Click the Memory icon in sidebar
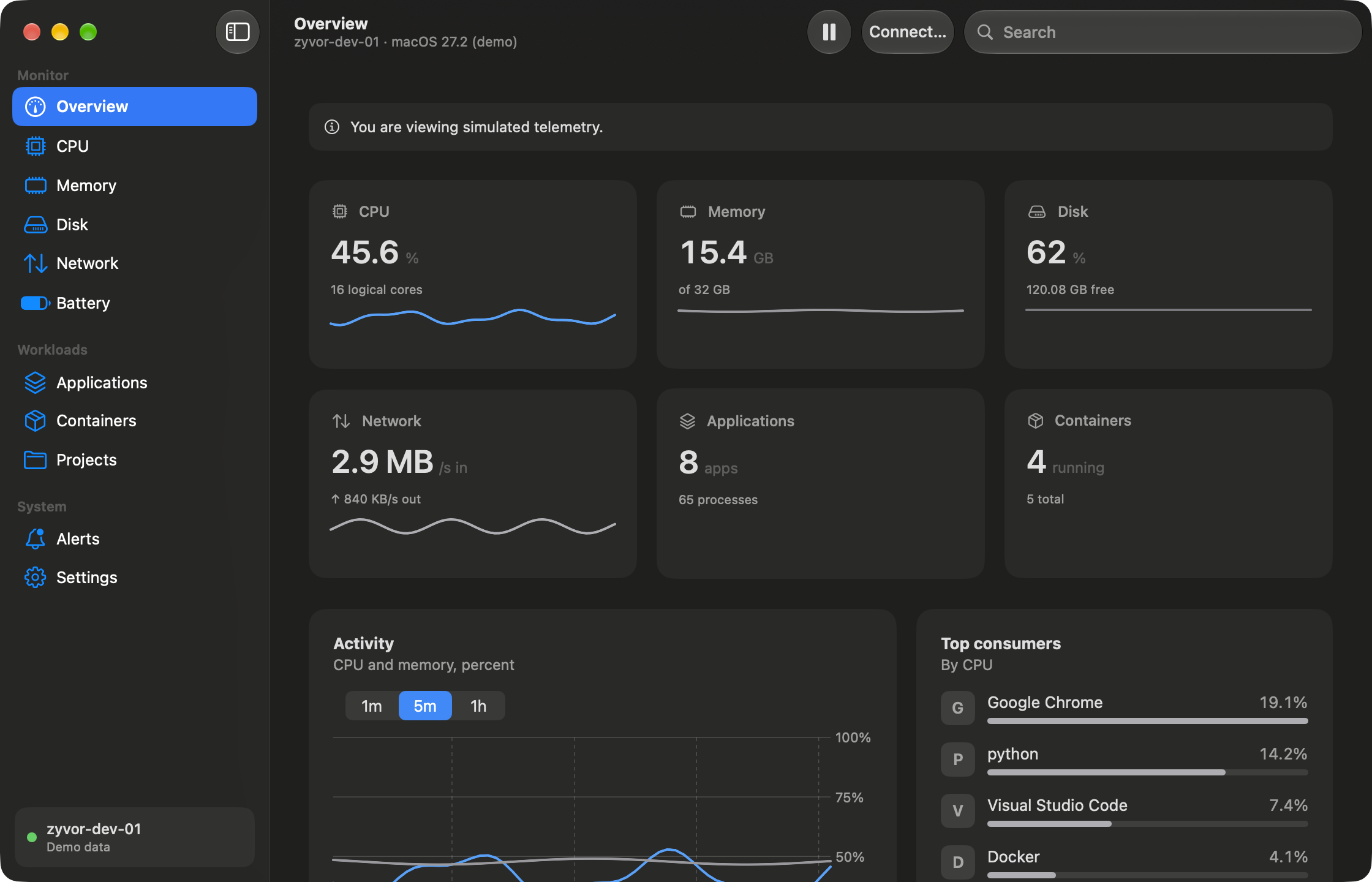The height and width of the screenshot is (882, 1372). pos(36,185)
